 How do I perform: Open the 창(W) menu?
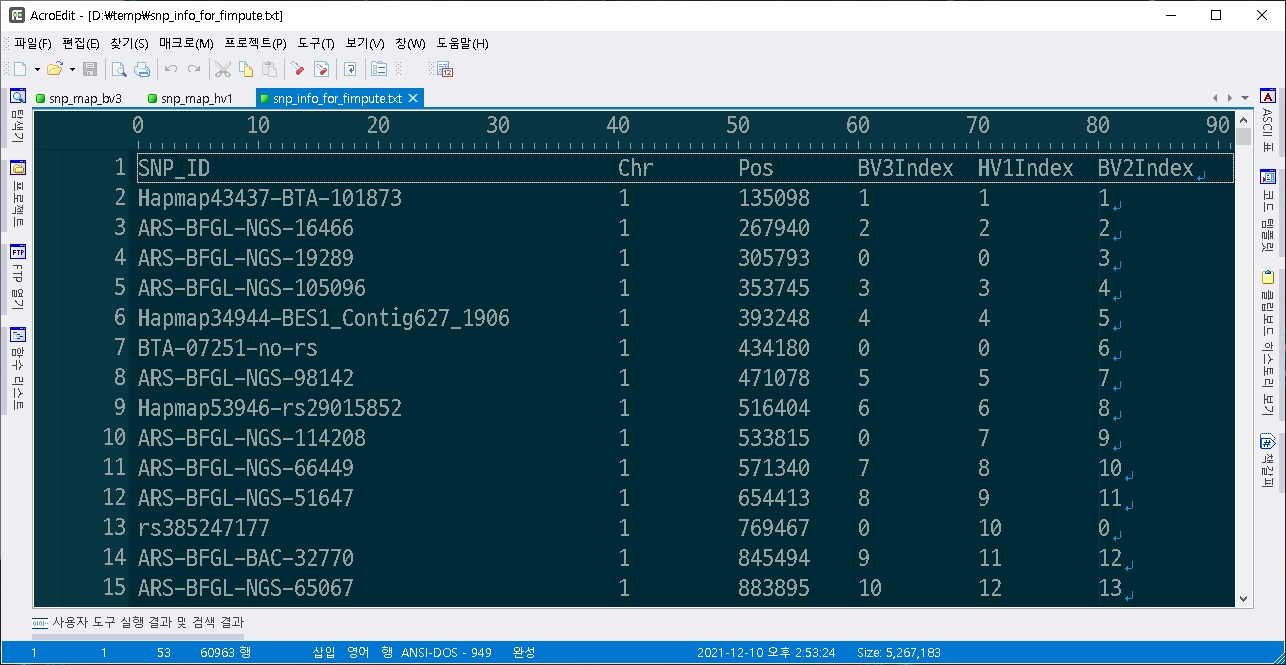[x=410, y=43]
